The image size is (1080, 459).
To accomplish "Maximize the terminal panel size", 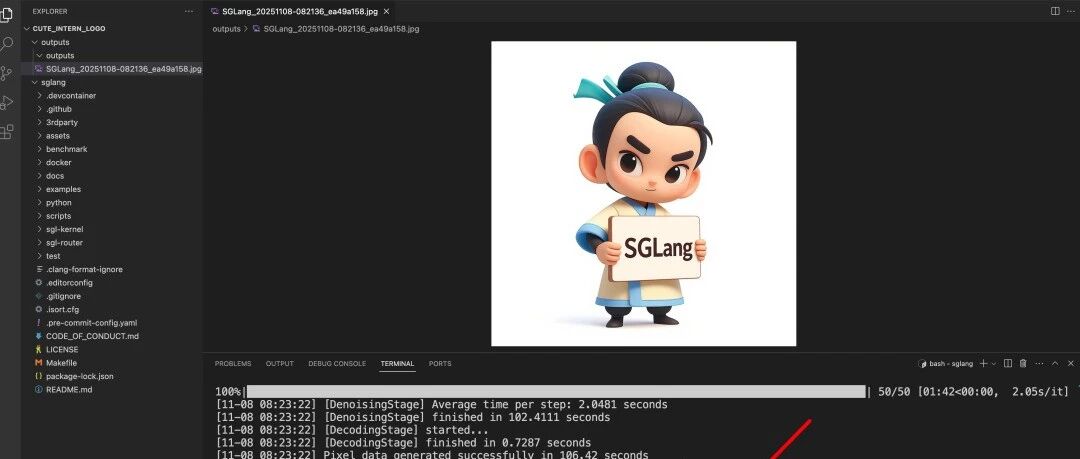I will (x=1055, y=363).
